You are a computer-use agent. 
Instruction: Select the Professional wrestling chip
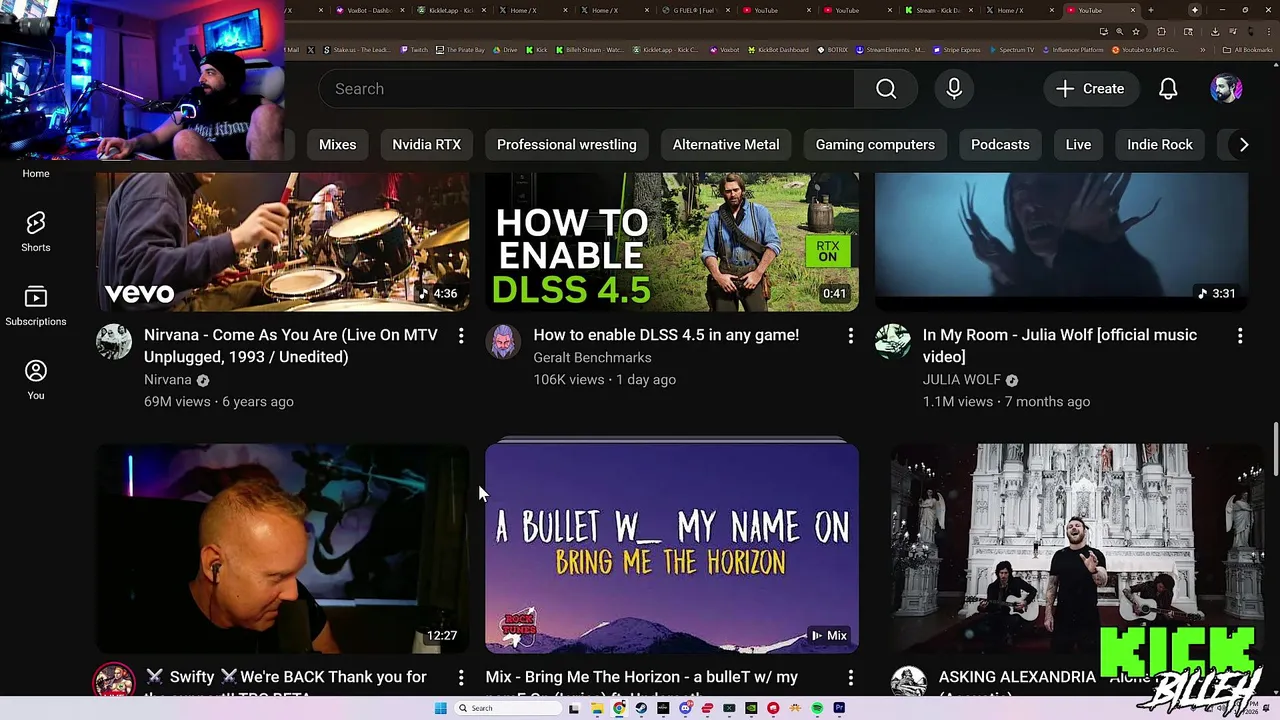coord(566,145)
